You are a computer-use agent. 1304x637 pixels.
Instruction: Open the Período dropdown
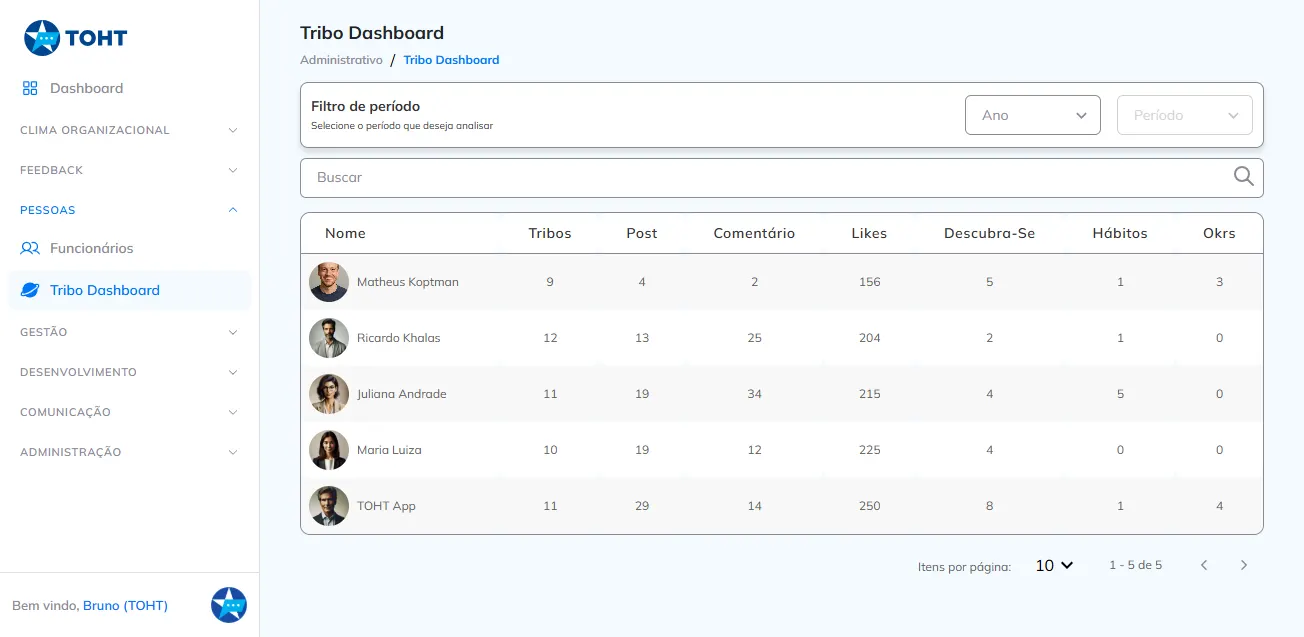pos(1184,115)
